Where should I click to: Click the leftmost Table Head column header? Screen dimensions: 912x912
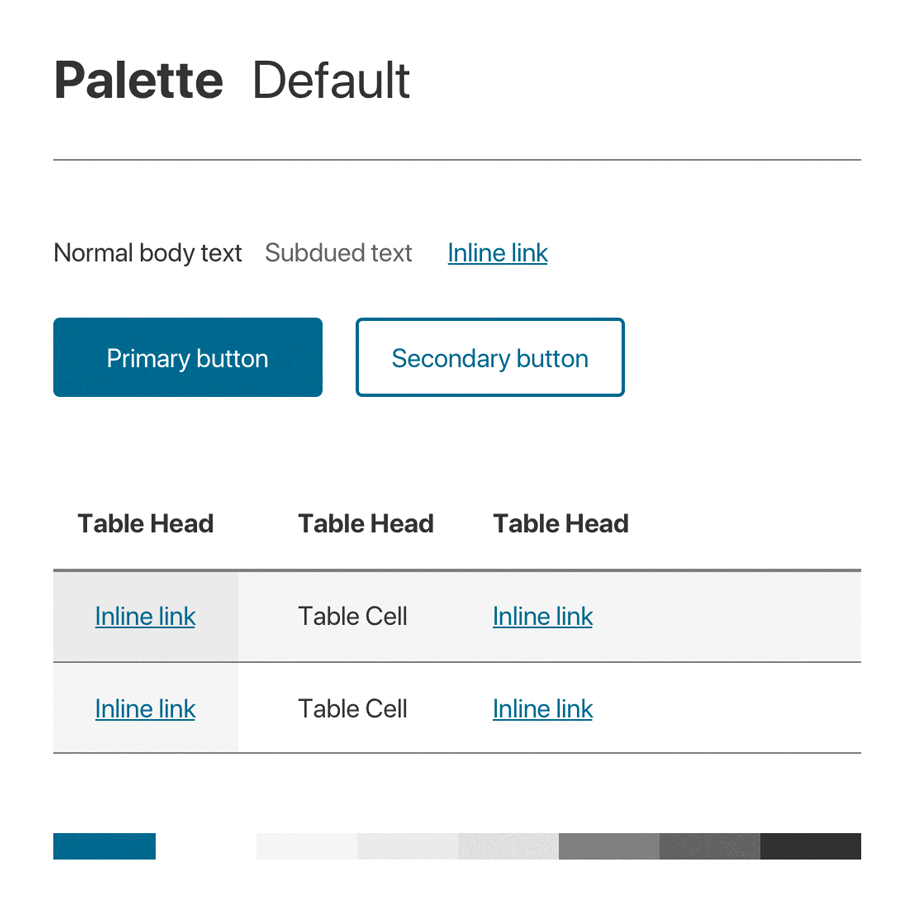[145, 523]
